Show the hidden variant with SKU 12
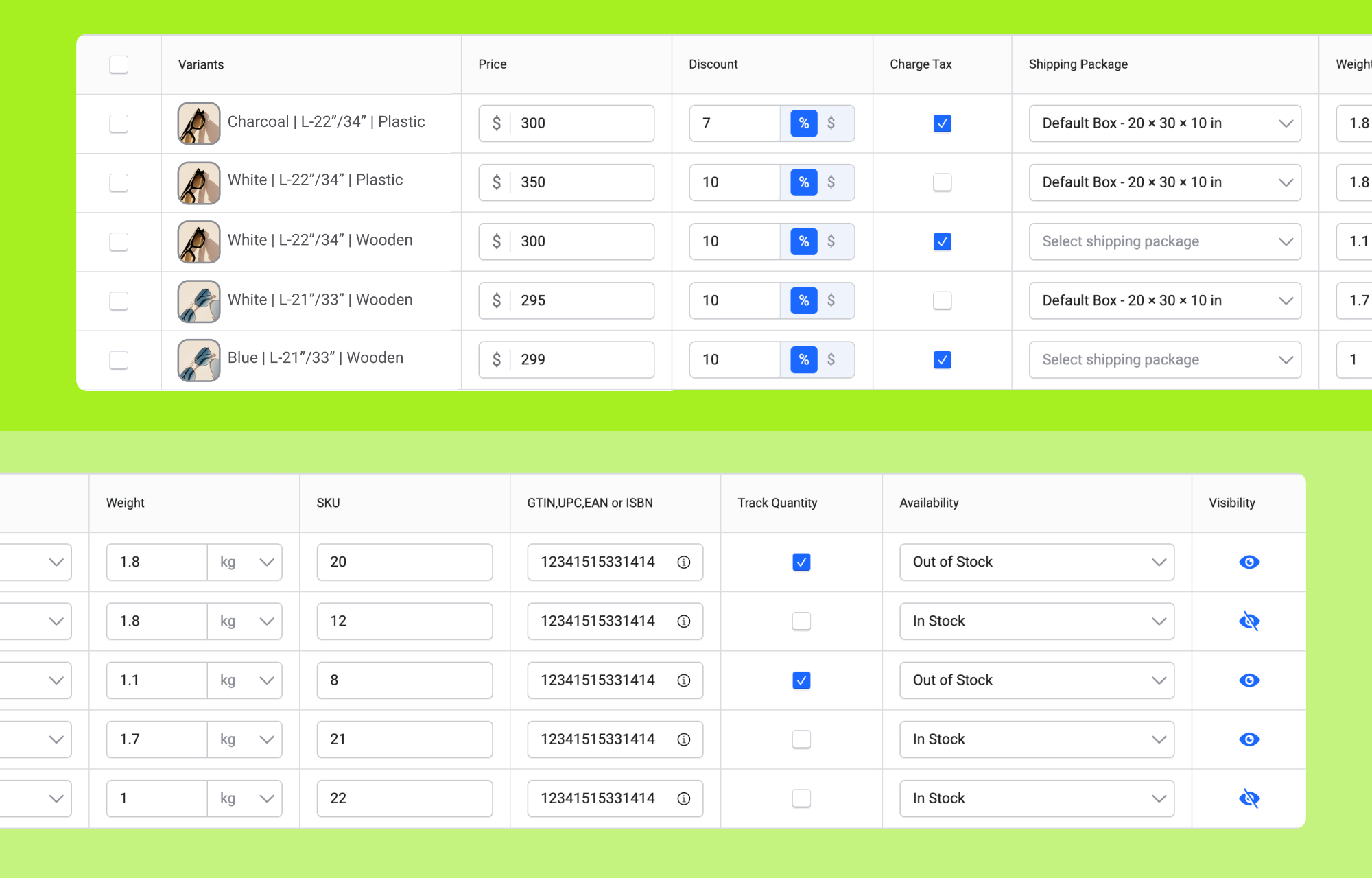The image size is (1372, 878). (x=1249, y=621)
